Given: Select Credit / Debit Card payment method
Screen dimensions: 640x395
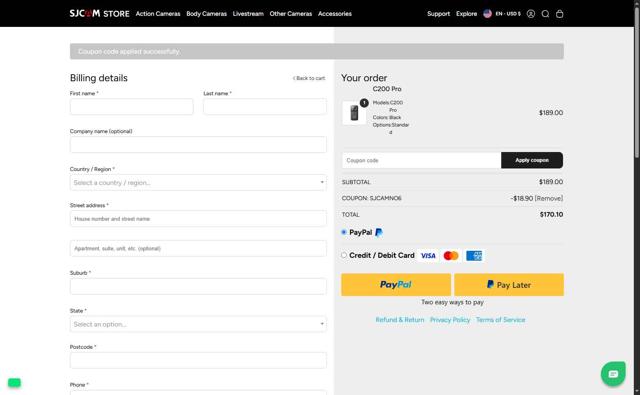Looking at the screenshot, I should point(344,255).
